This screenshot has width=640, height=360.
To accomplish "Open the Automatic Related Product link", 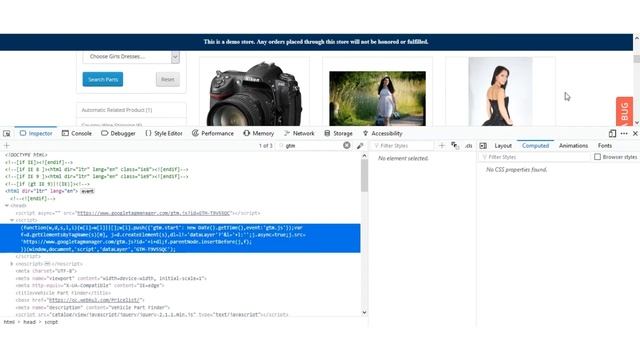I will click(x=117, y=110).
